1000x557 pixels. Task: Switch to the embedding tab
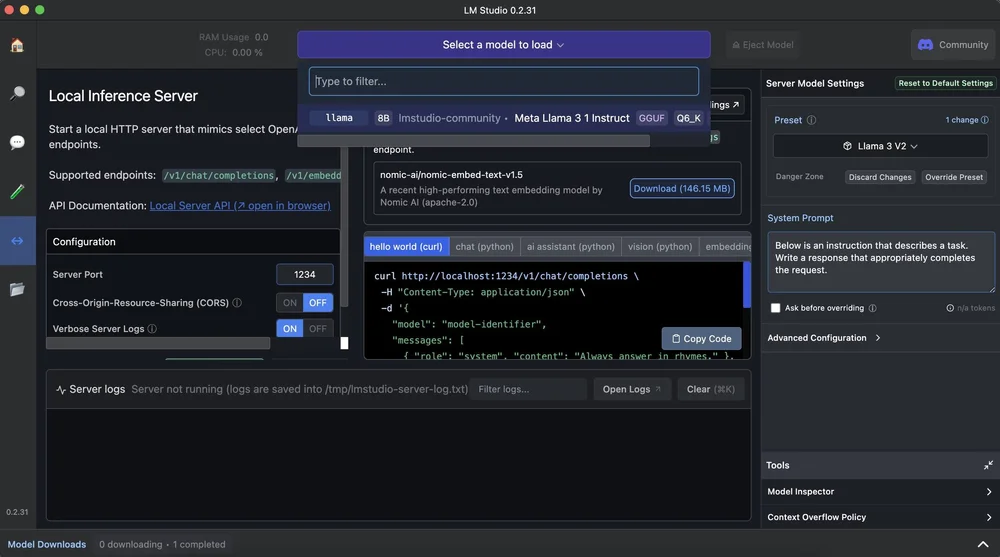tap(725, 247)
